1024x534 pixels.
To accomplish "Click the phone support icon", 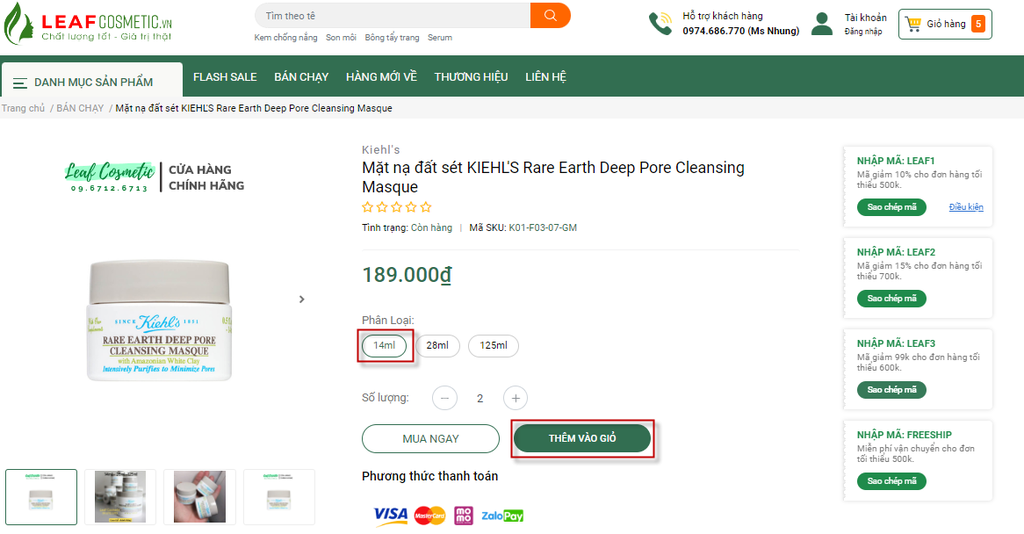I will click(660, 24).
